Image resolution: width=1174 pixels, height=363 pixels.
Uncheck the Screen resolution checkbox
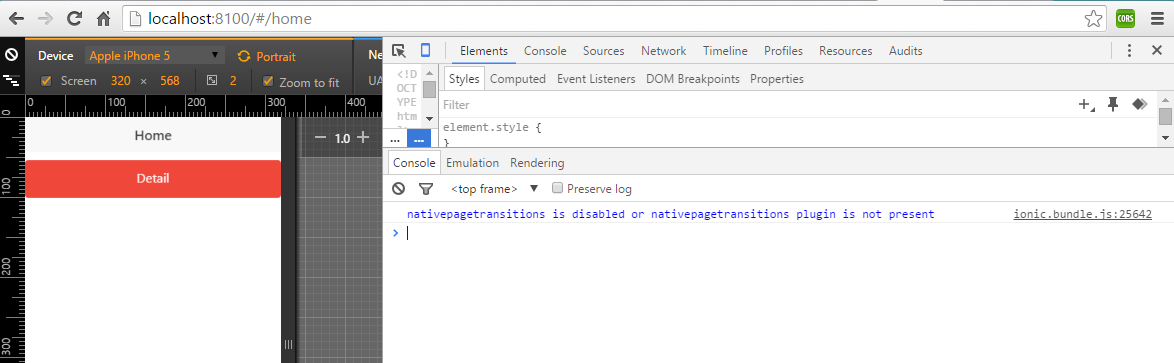pos(46,81)
